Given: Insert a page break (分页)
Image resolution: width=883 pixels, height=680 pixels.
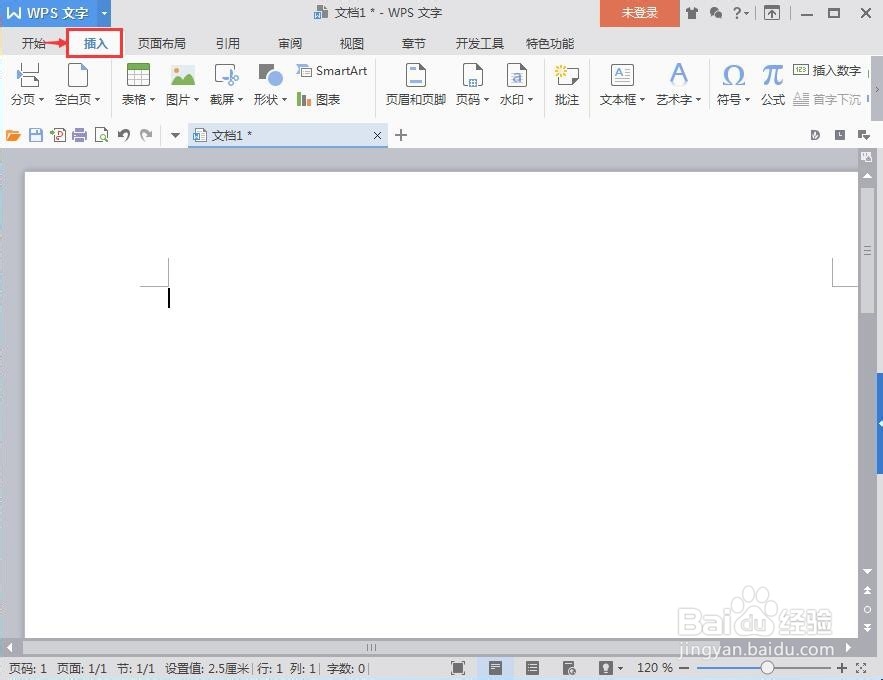Looking at the screenshot, I should tap(26, 84).
